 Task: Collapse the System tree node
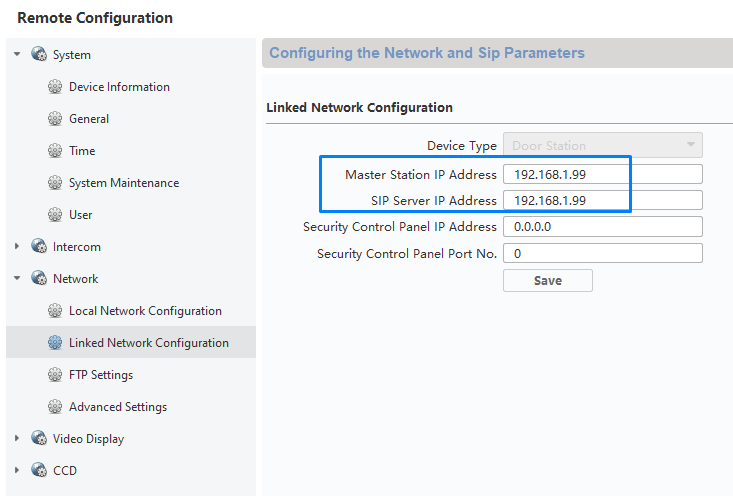tap(17, 54)
